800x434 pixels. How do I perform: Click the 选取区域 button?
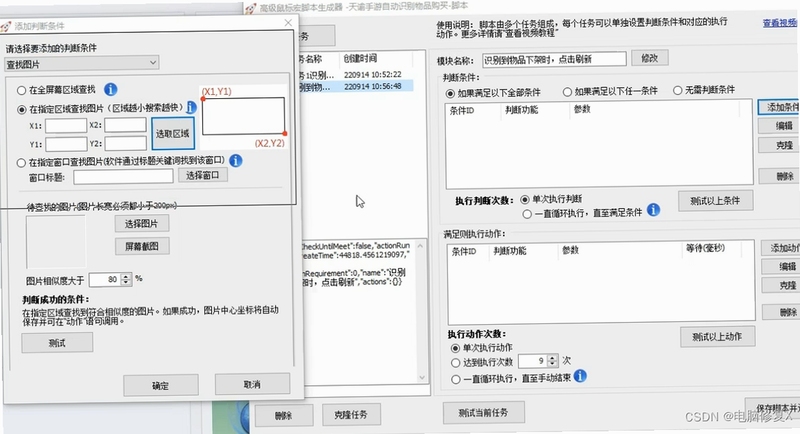pyautogui.click(x=173, y=134)
